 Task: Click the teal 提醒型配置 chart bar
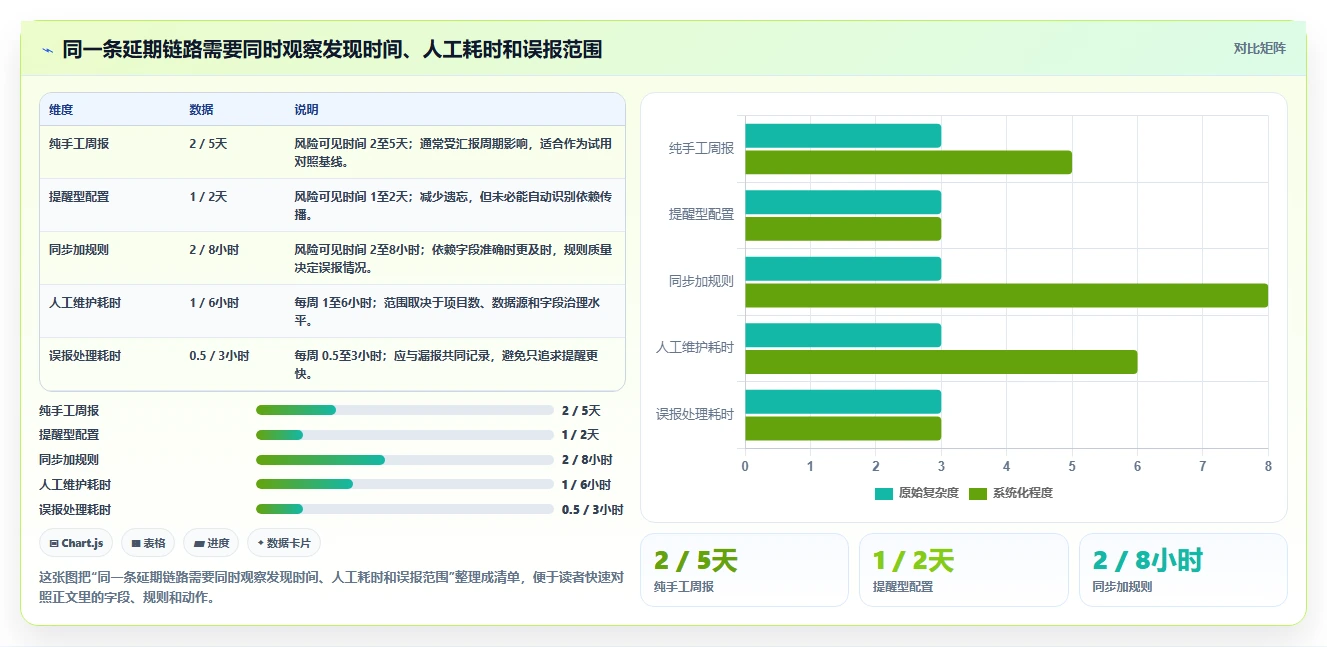[x=843, y=202]
